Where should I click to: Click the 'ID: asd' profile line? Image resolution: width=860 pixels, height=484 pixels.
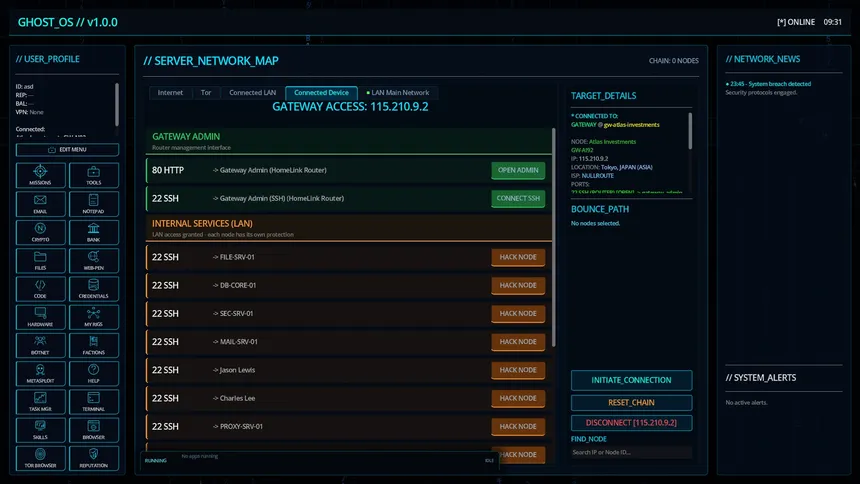tap(25, 87)
